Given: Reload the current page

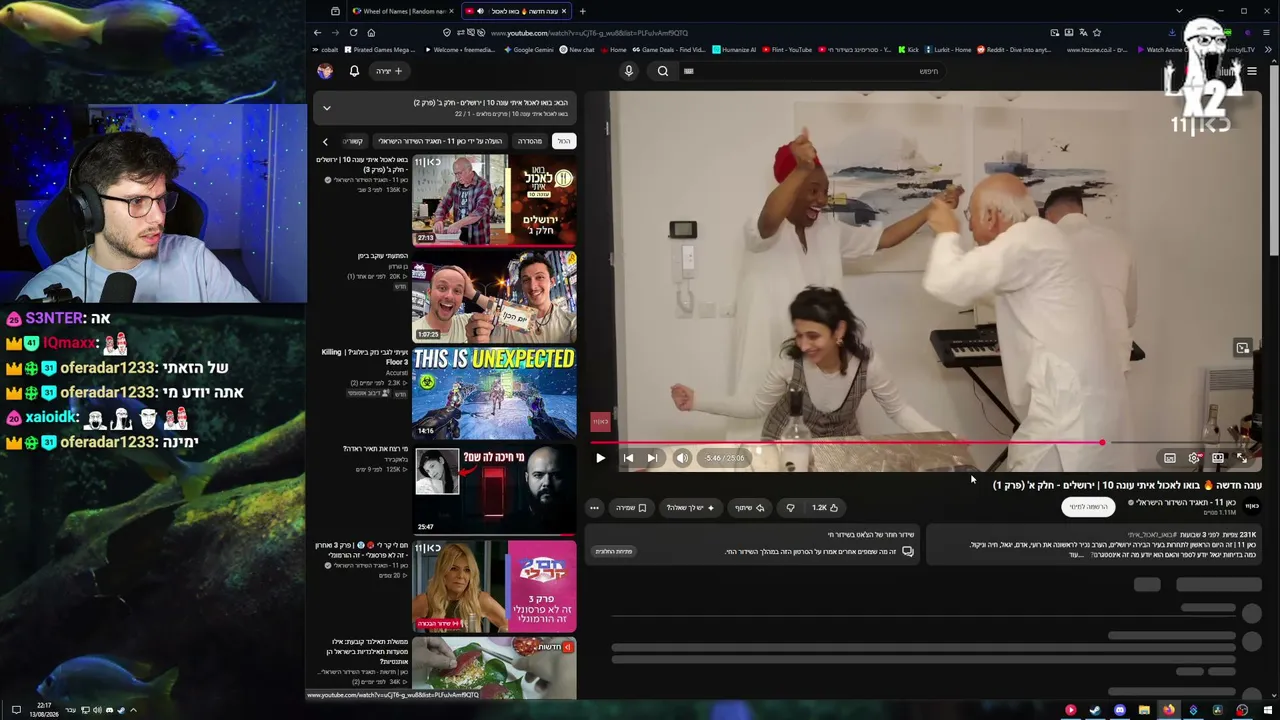Looking at the screenshot, I should tap(353, 32).
